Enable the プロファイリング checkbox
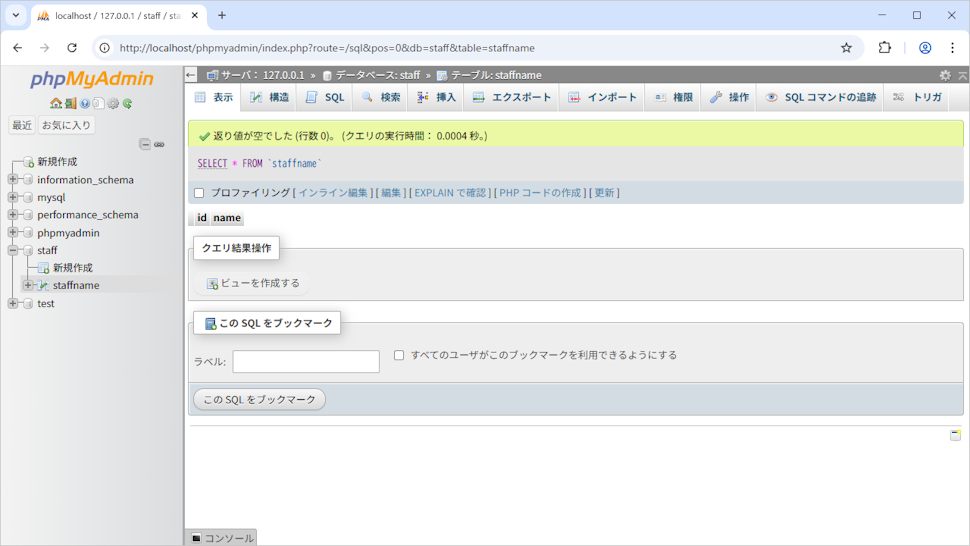970x546 pixels. coord(199,193)
